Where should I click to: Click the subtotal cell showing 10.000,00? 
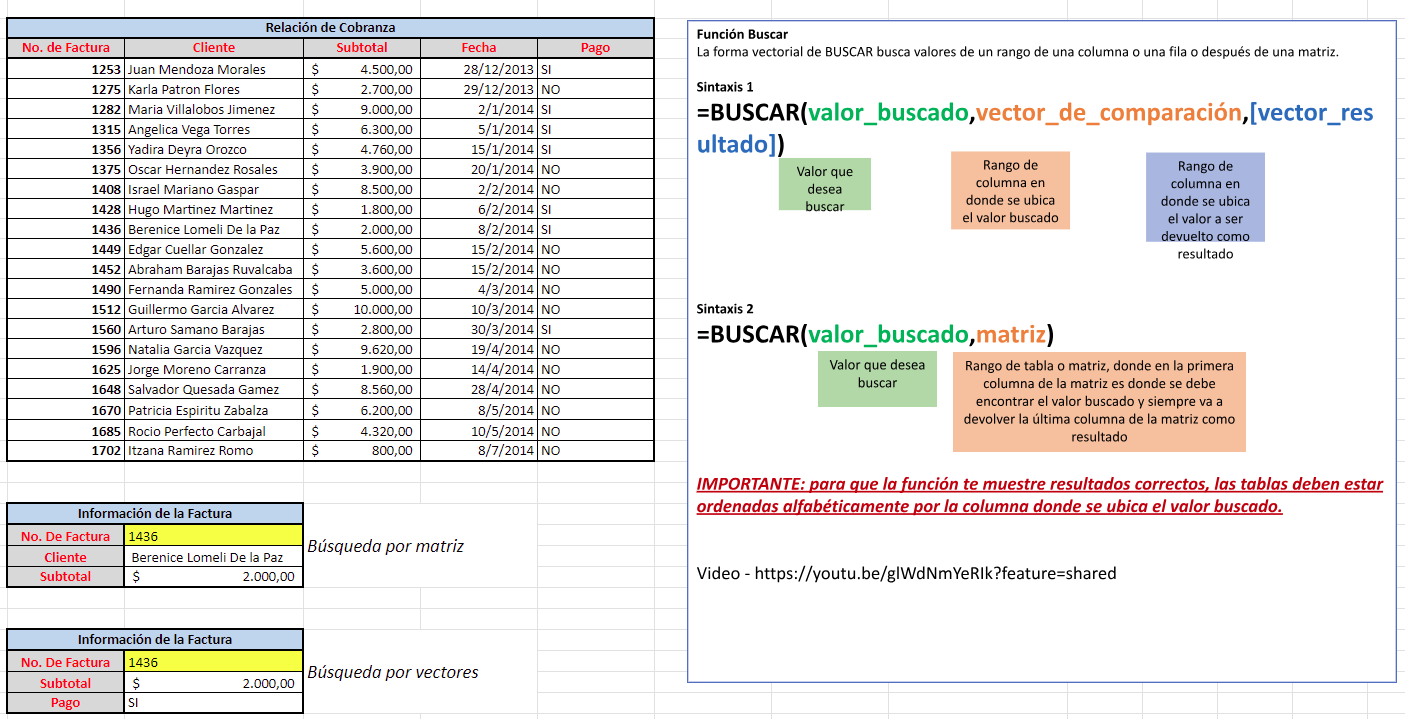[x=362, y=309]
